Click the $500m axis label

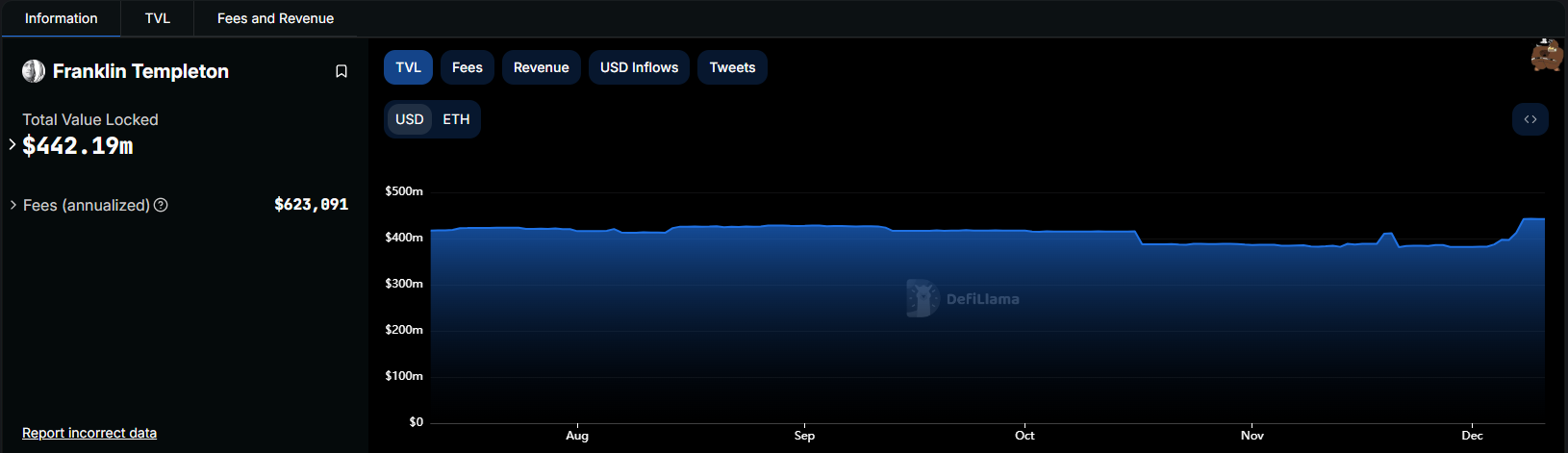click(404, 191)
